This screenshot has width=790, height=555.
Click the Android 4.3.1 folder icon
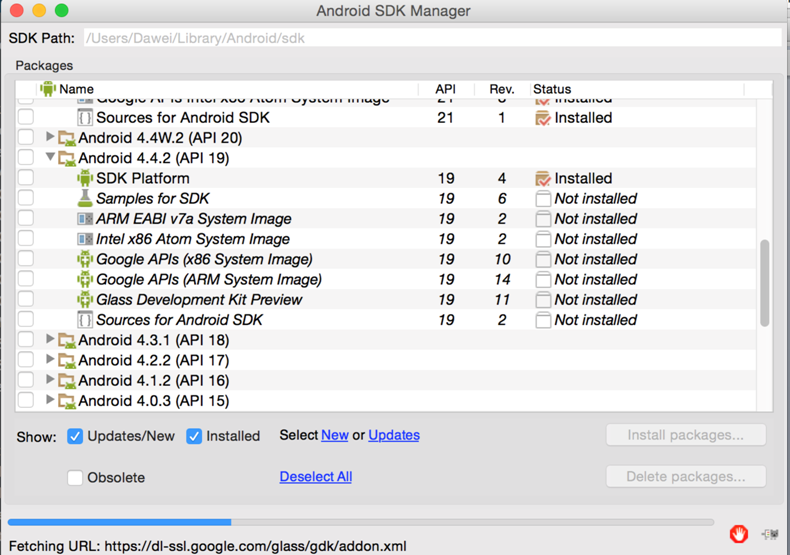(x=67, y=341)
